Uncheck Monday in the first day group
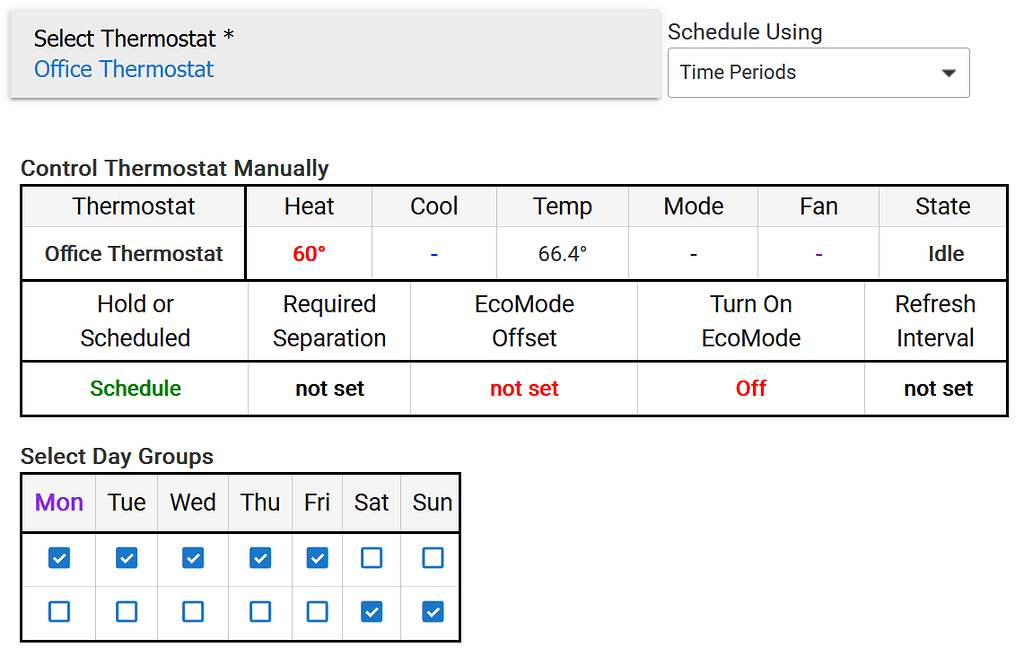Viewport: 1024px width, 656px height. pyautogui.click(x=58, y=558)
